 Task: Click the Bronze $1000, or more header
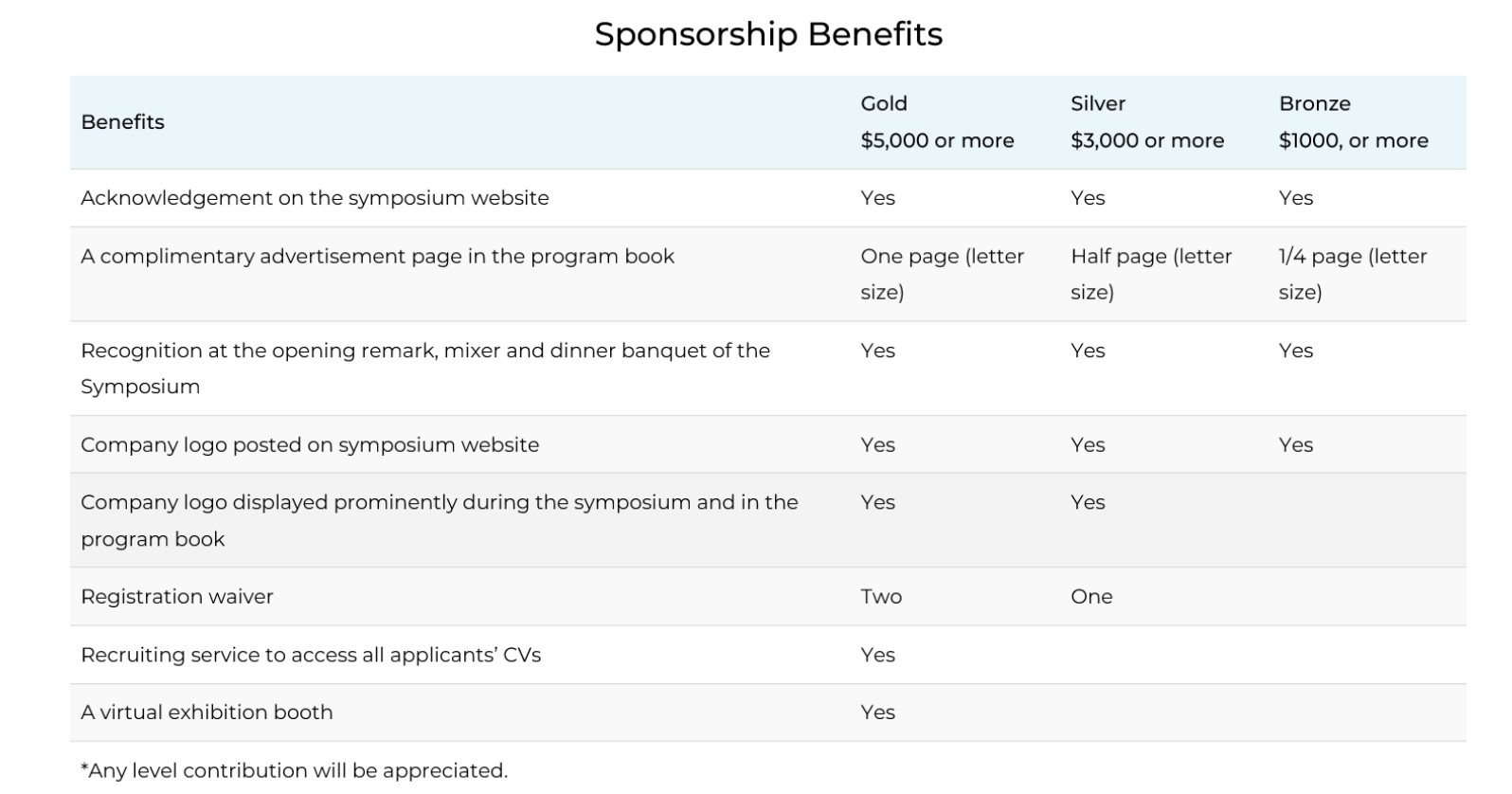click(x=1353, y=121)
